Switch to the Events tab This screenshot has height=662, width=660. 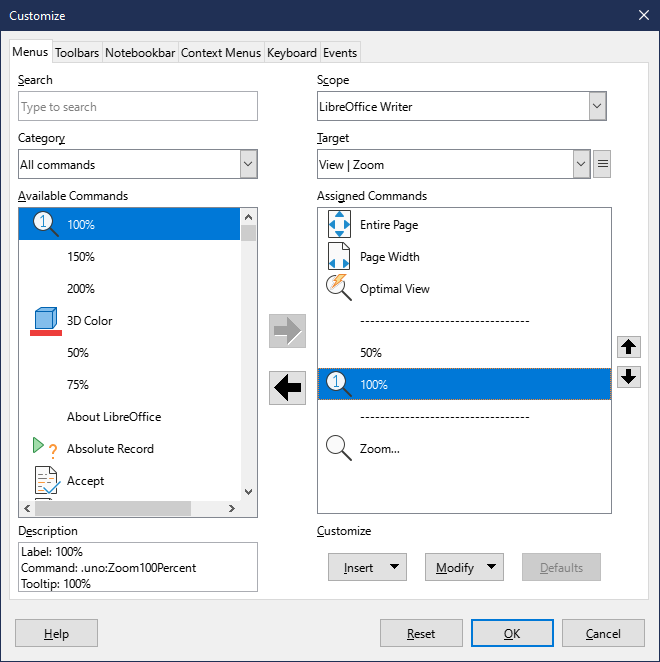point(340,53)
